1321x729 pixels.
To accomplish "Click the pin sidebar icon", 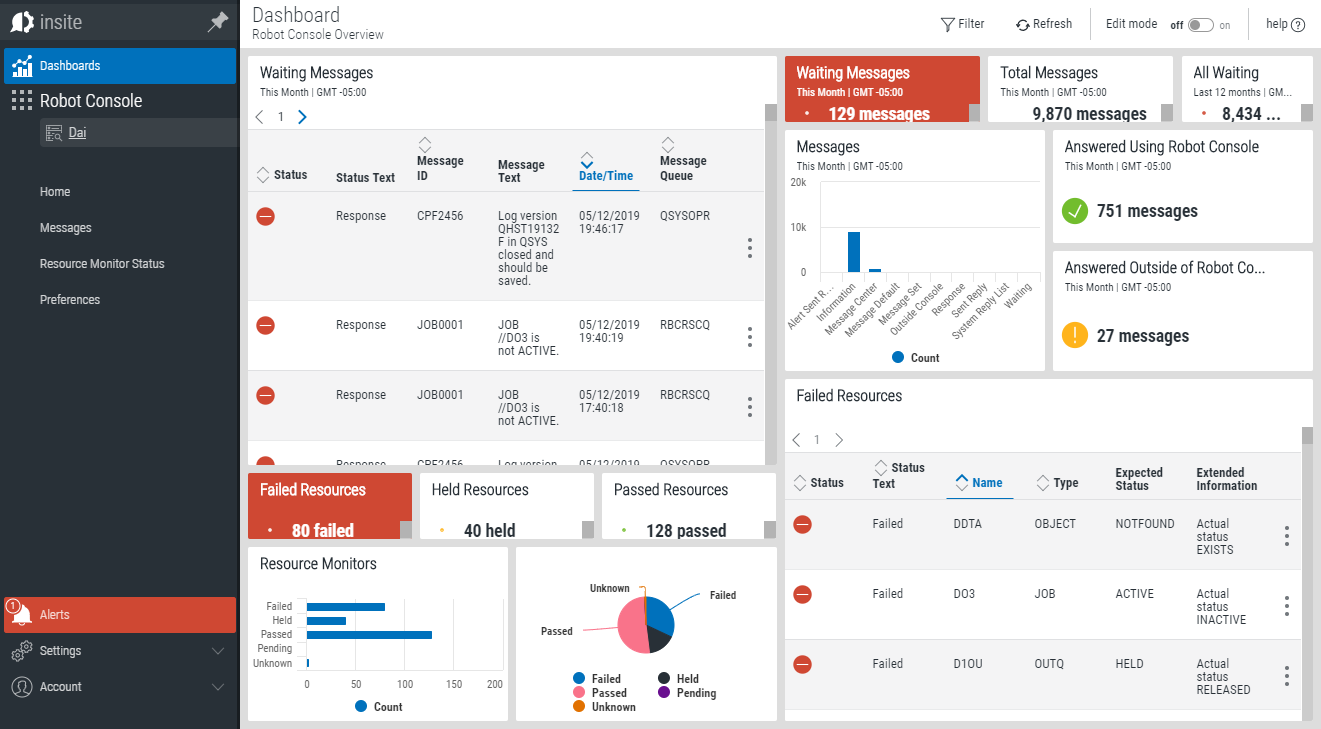I will (217, 22).
